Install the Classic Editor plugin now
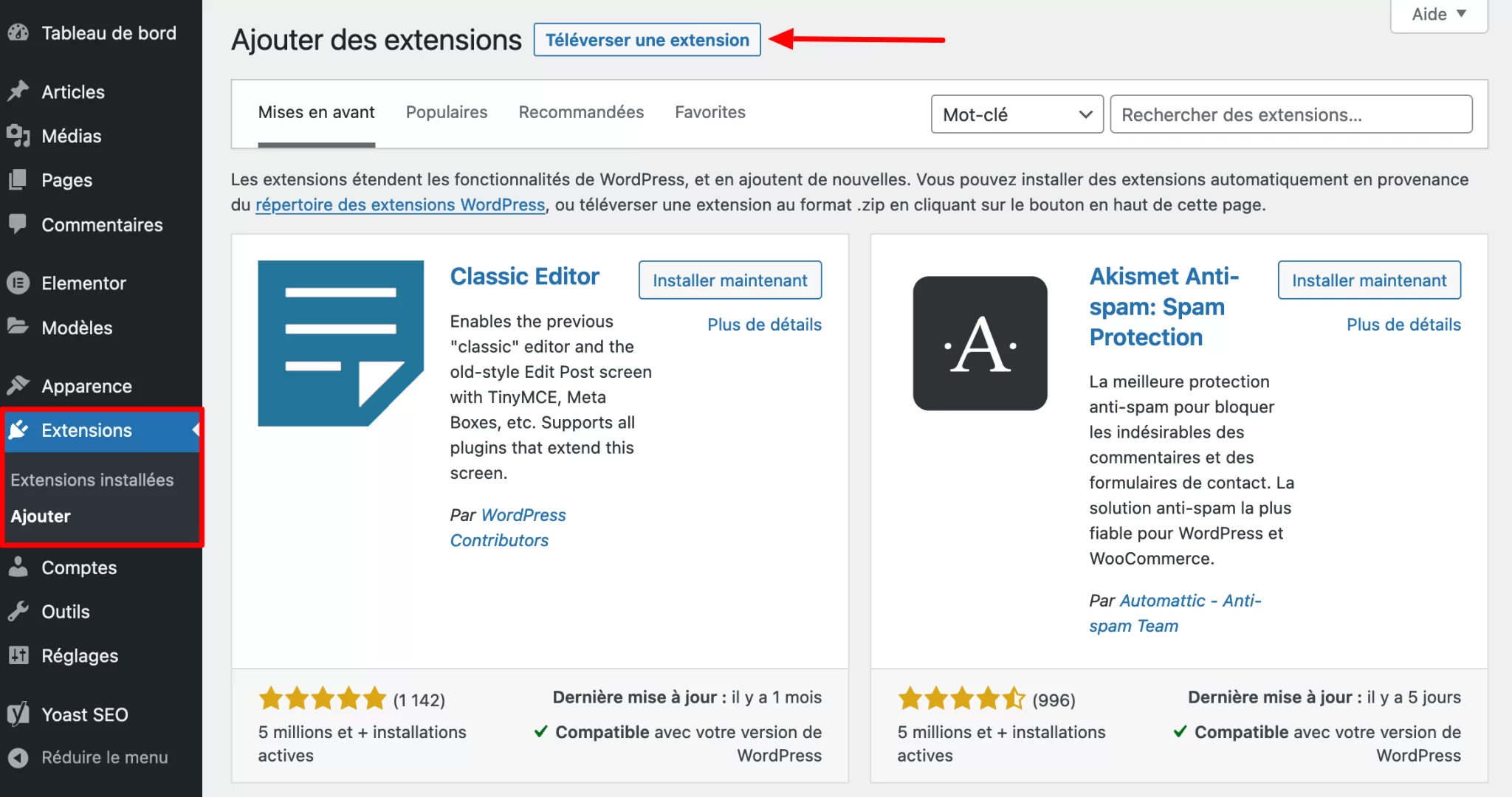Viewport: 1512px width, 797px height. [x=729, y=280]
